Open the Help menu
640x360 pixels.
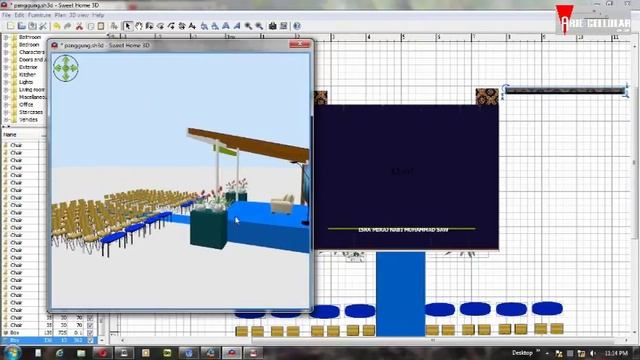click(98, 15)
